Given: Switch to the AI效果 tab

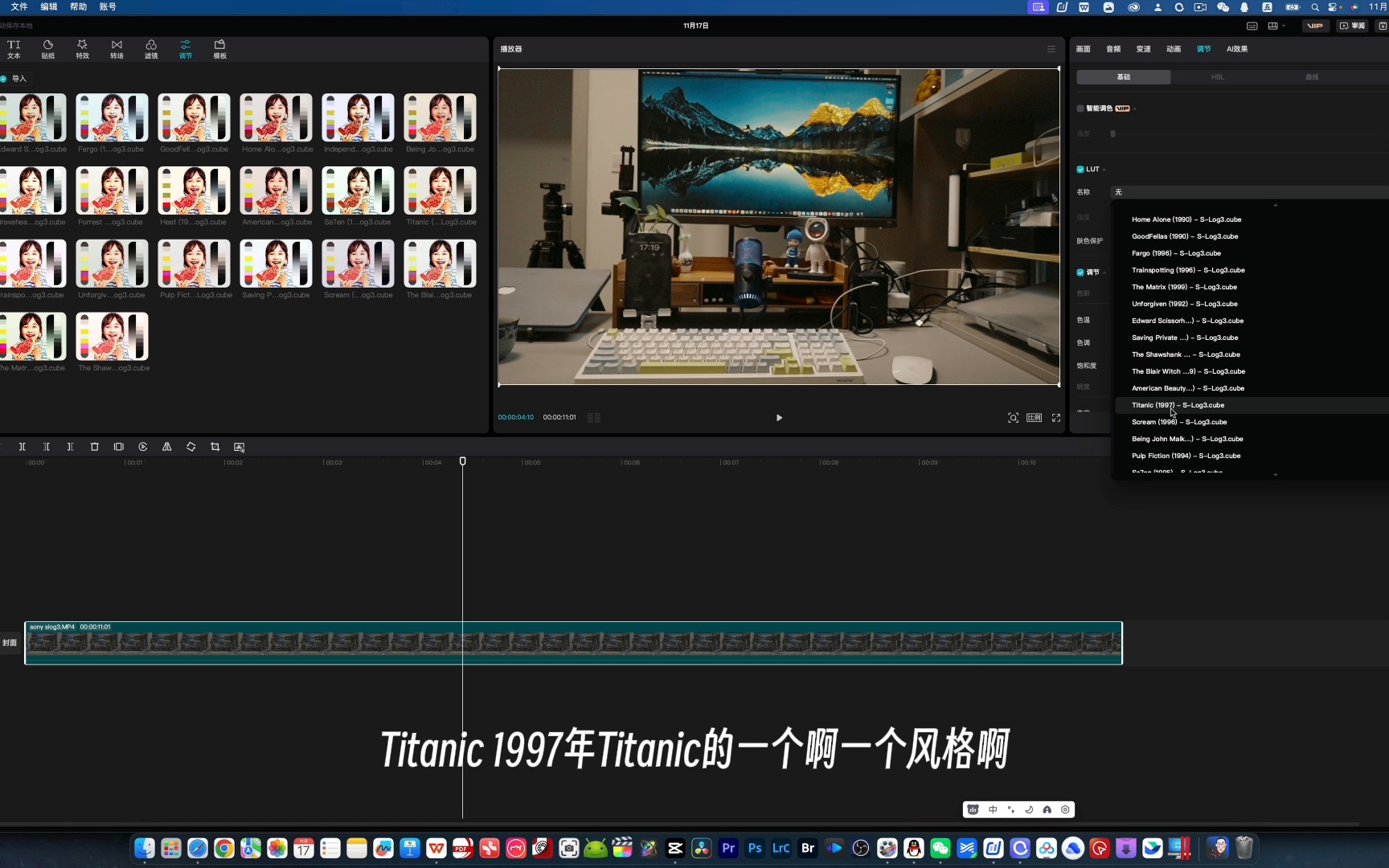Looking at the screenshot, I should 1237,49.
